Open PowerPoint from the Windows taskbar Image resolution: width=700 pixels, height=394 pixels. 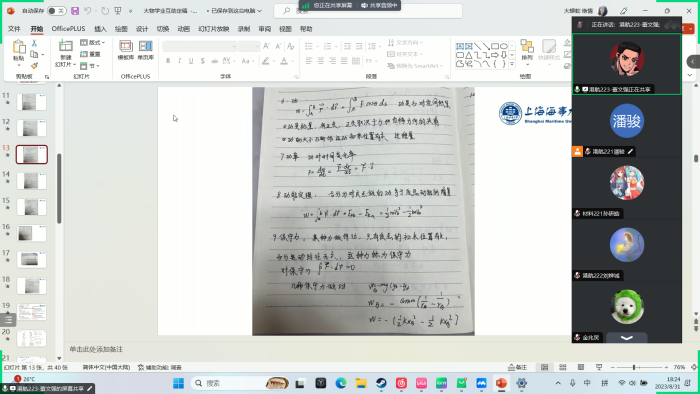pos(501,383)
